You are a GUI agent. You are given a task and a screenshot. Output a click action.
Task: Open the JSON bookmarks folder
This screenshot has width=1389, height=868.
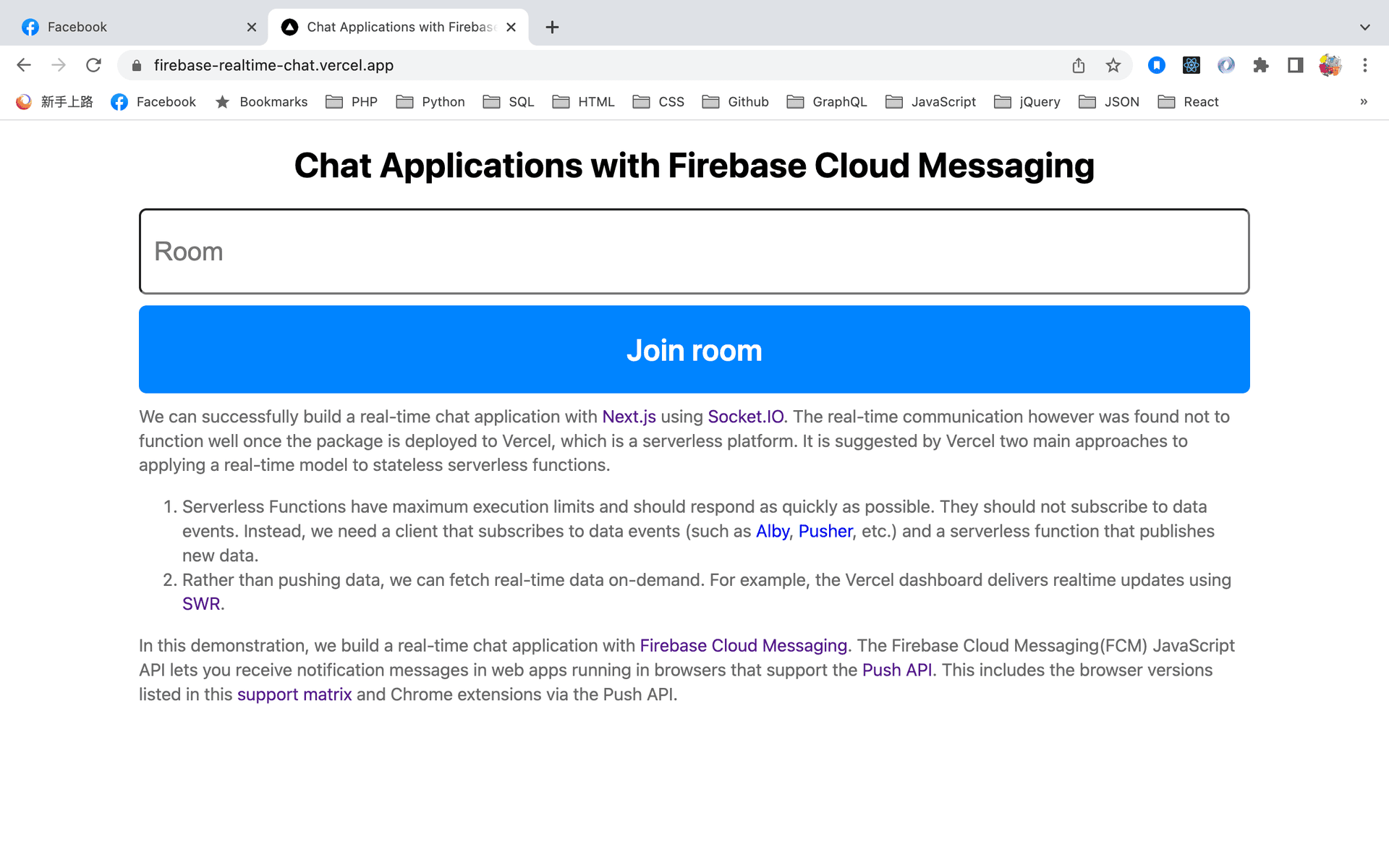[1109, 102]
